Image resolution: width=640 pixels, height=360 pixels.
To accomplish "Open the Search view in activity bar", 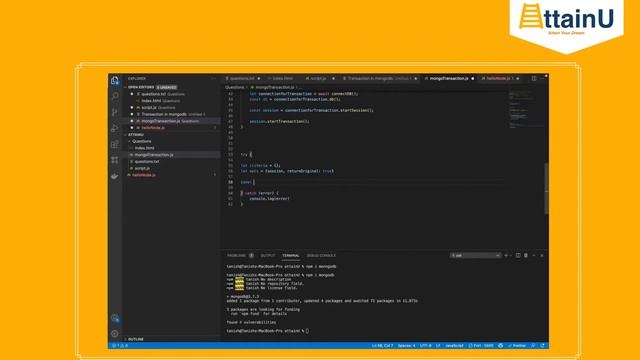I will click(115, 96).
